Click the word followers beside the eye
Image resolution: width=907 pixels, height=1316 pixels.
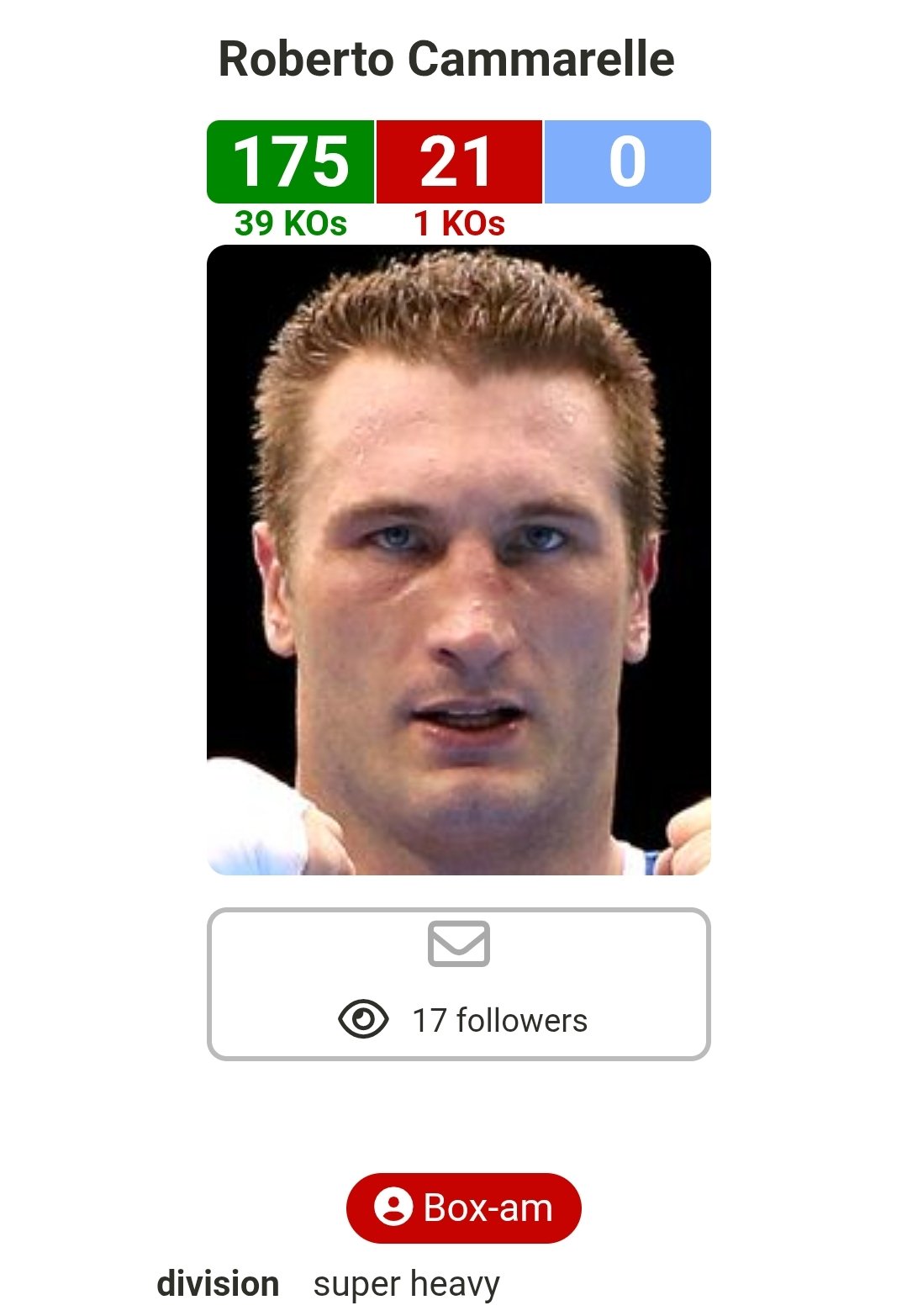pos(522,1020)
